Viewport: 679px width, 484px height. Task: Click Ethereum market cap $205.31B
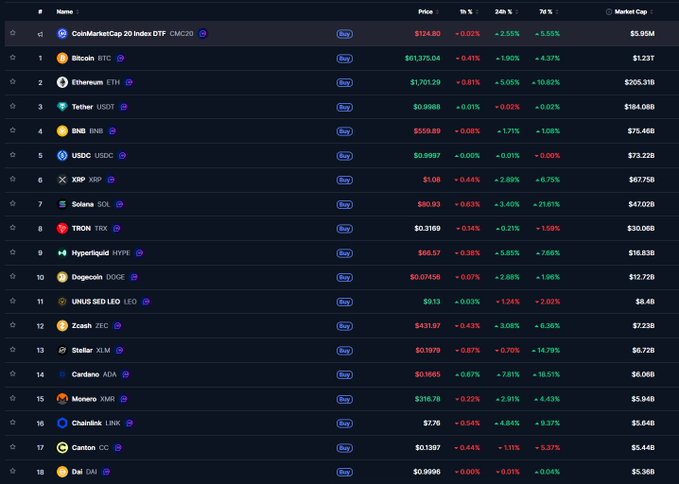[x=639, y=82]
